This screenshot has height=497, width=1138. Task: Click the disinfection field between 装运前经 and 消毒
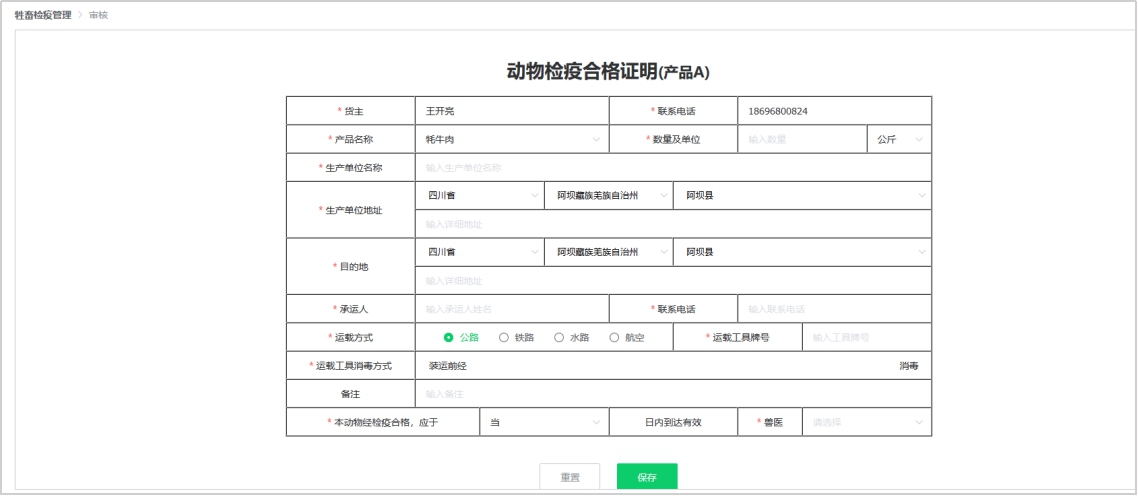[x=682, y=366]
